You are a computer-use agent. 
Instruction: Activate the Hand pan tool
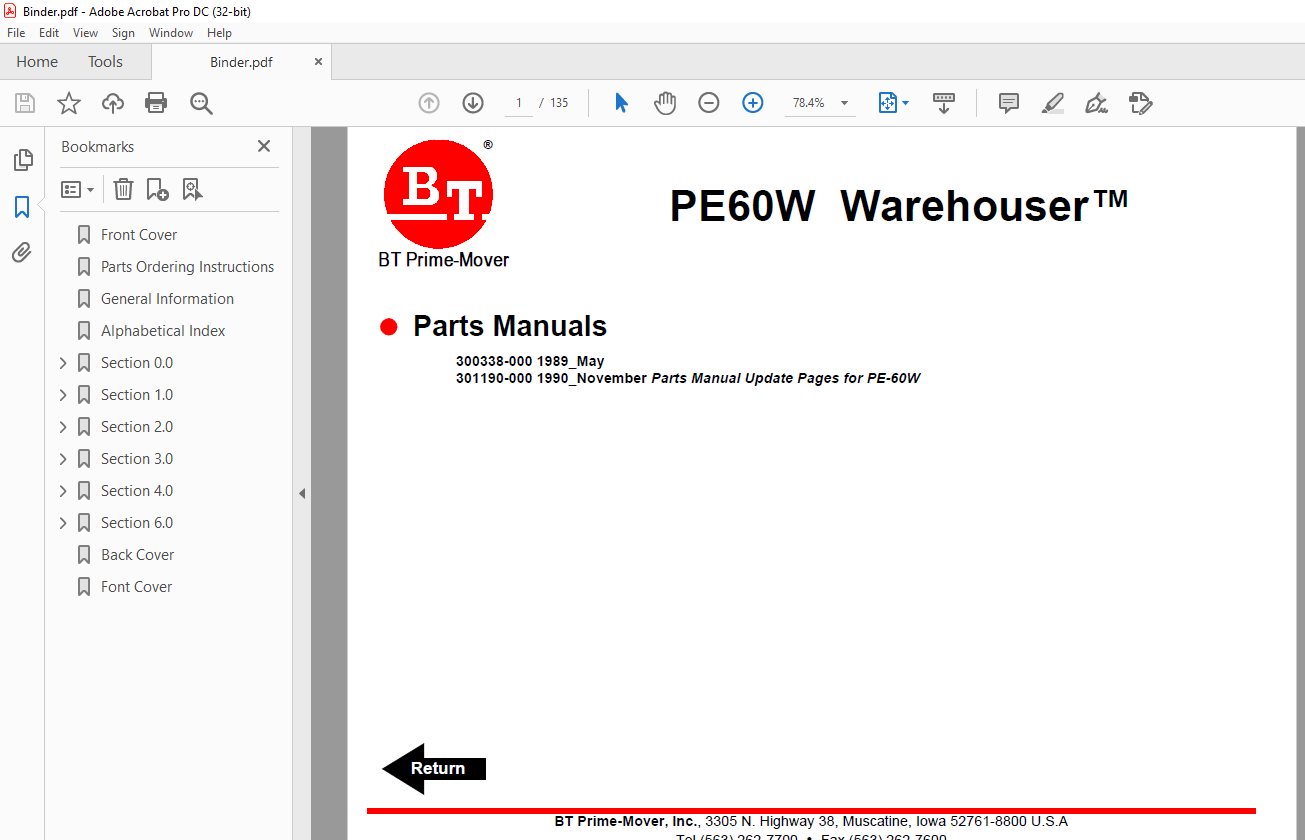[665, 103]
